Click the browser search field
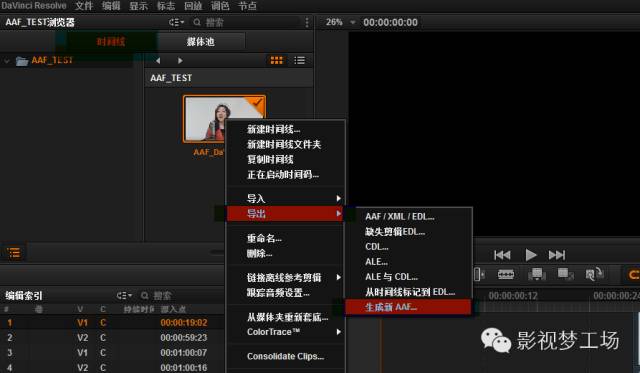This screenshot has width=640, height=373. 245,22
